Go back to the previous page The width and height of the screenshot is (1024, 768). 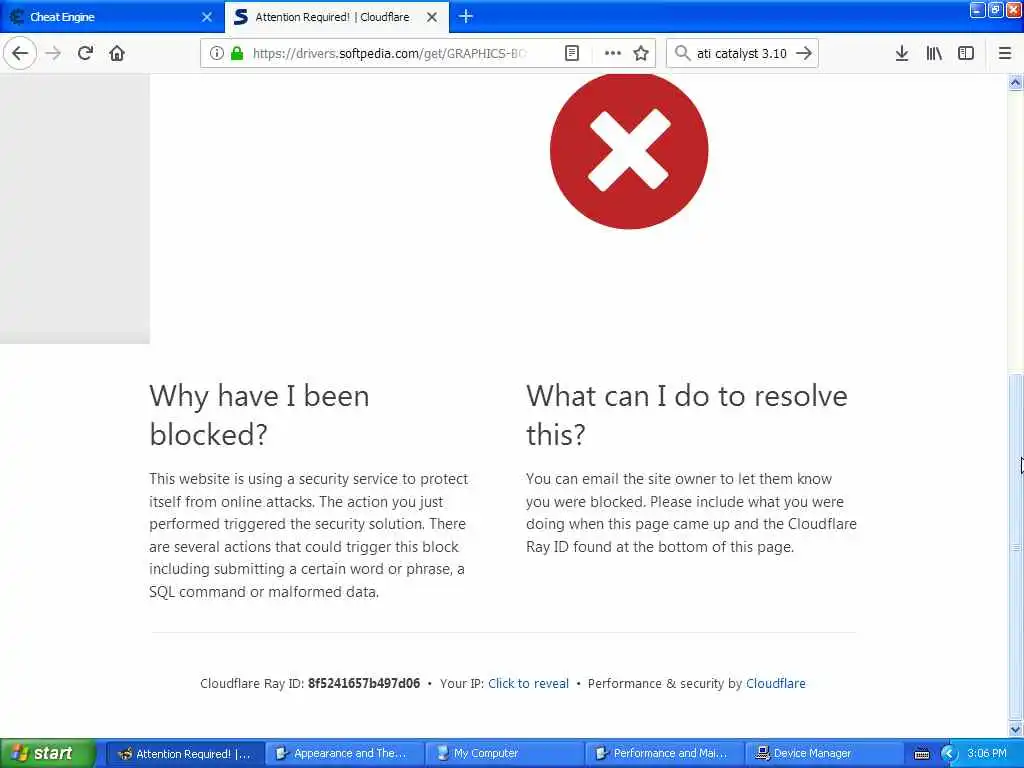20,53
